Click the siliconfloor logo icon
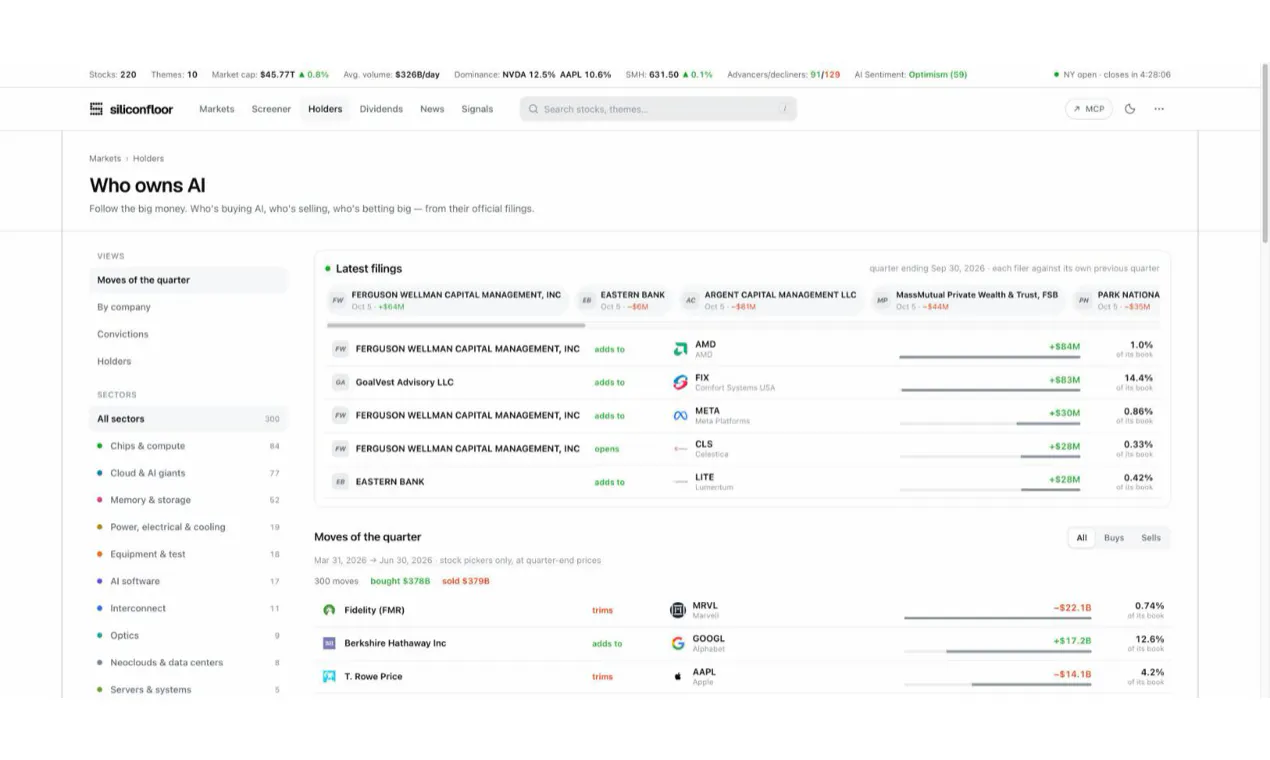Image resolution: width=1270 pixels, height=760 pixels. coord(96,109)
